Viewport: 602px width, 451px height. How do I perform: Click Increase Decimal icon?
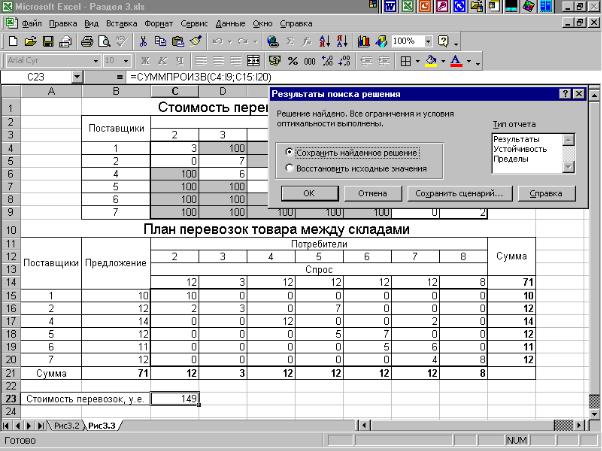coord(327,61)
